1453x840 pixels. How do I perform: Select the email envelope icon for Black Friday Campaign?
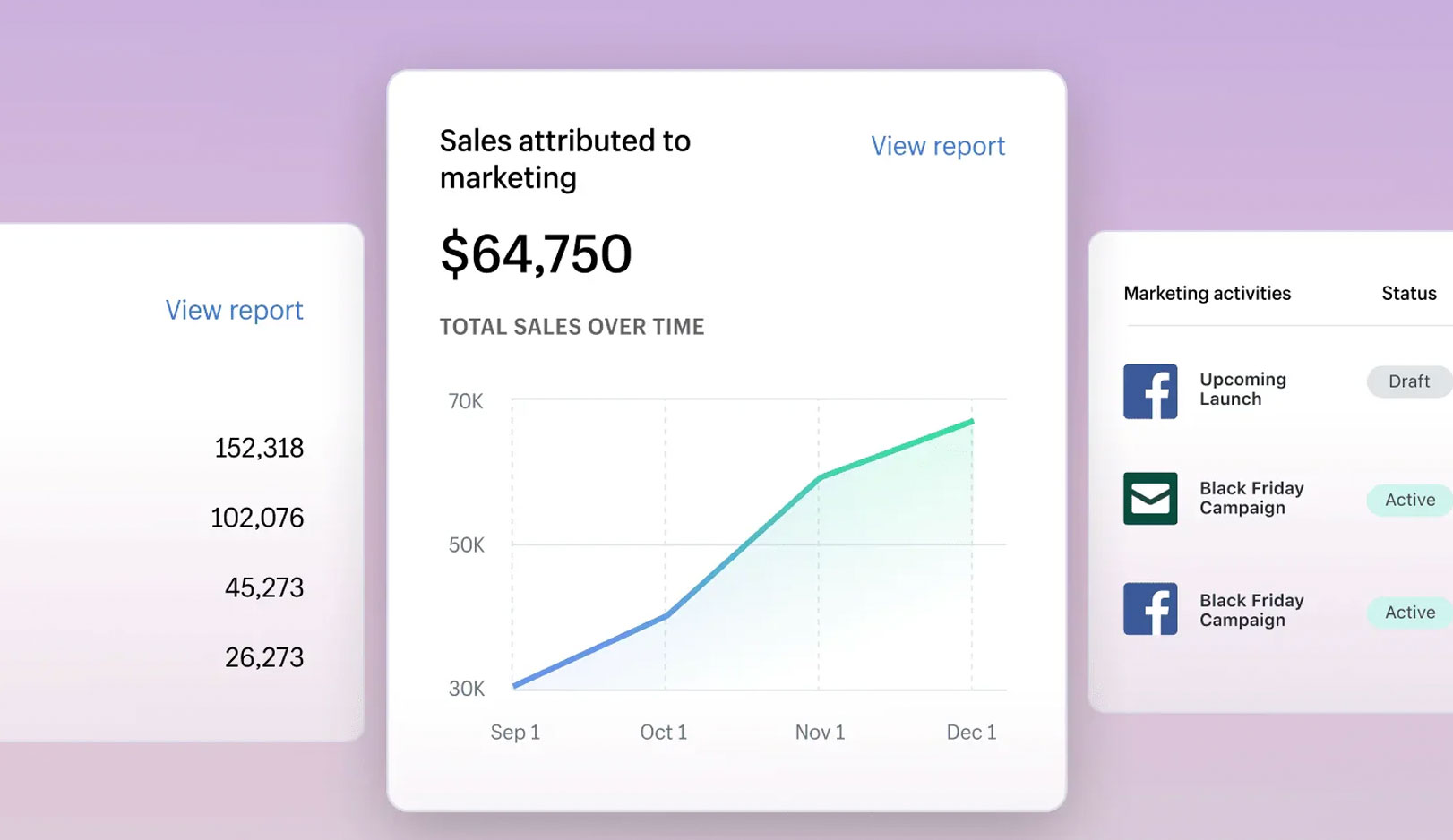click(1149, 498)
